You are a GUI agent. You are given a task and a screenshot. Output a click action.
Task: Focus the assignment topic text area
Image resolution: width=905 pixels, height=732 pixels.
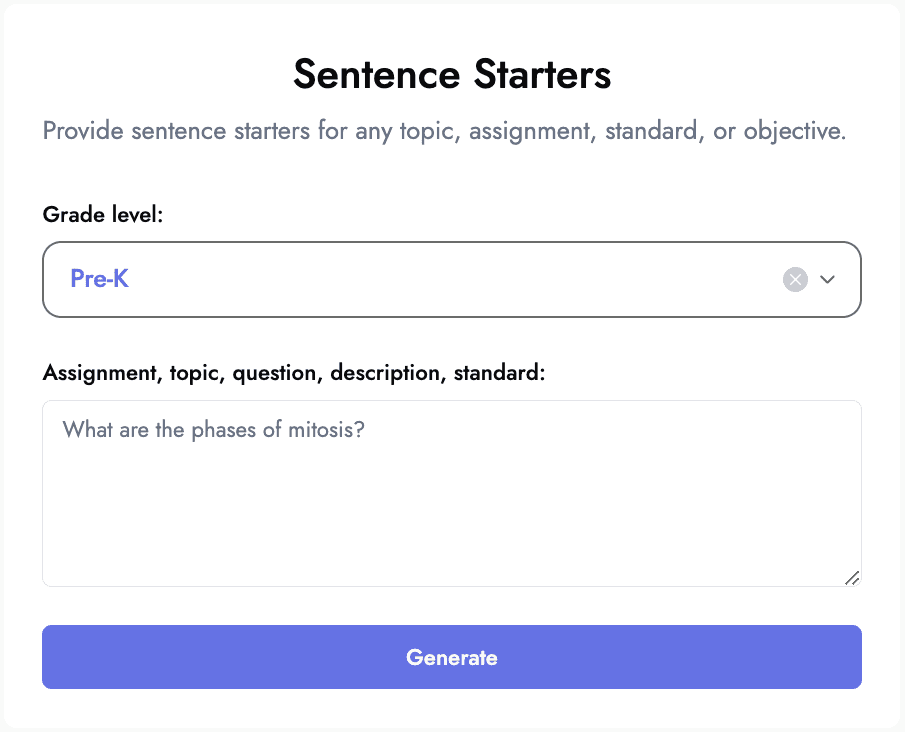point(452,494)
